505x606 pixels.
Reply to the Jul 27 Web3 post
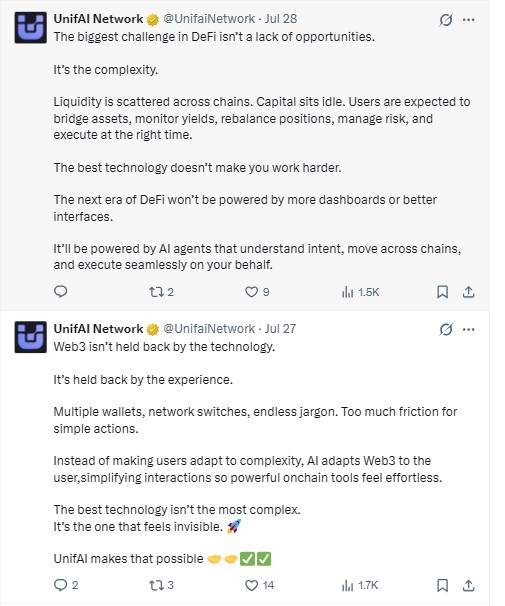(66, 585)
